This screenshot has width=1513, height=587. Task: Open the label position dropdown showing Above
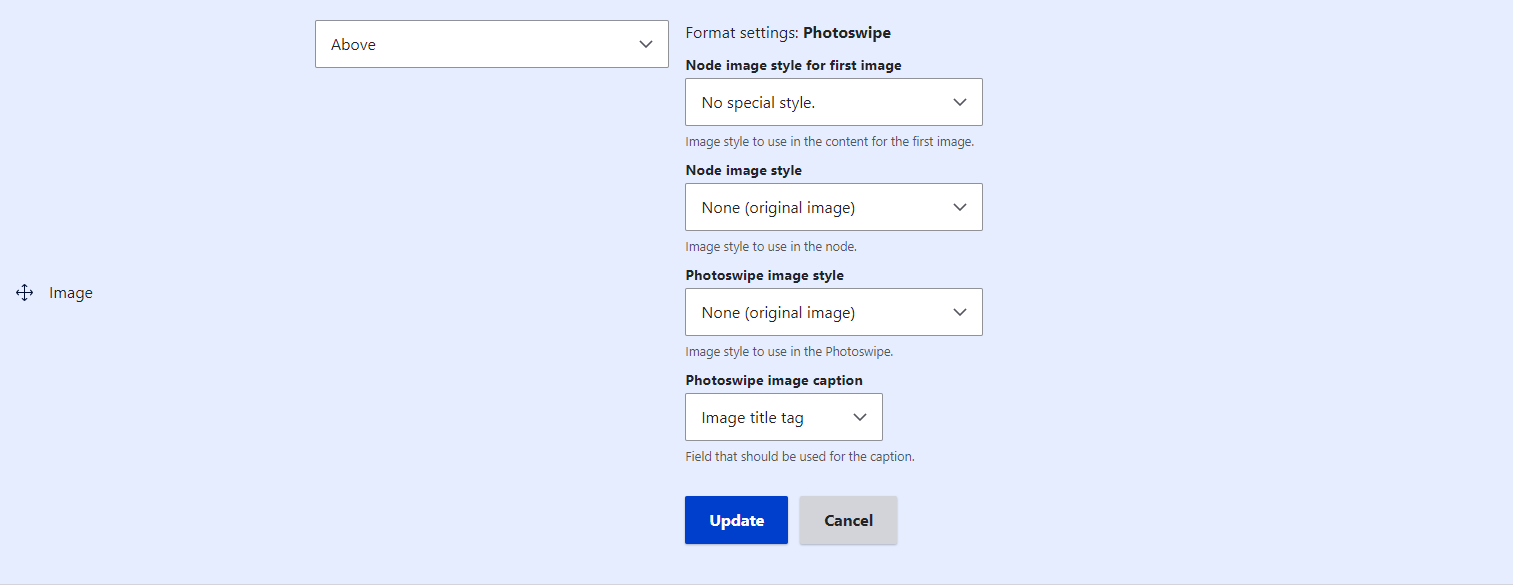click(491, 44)
